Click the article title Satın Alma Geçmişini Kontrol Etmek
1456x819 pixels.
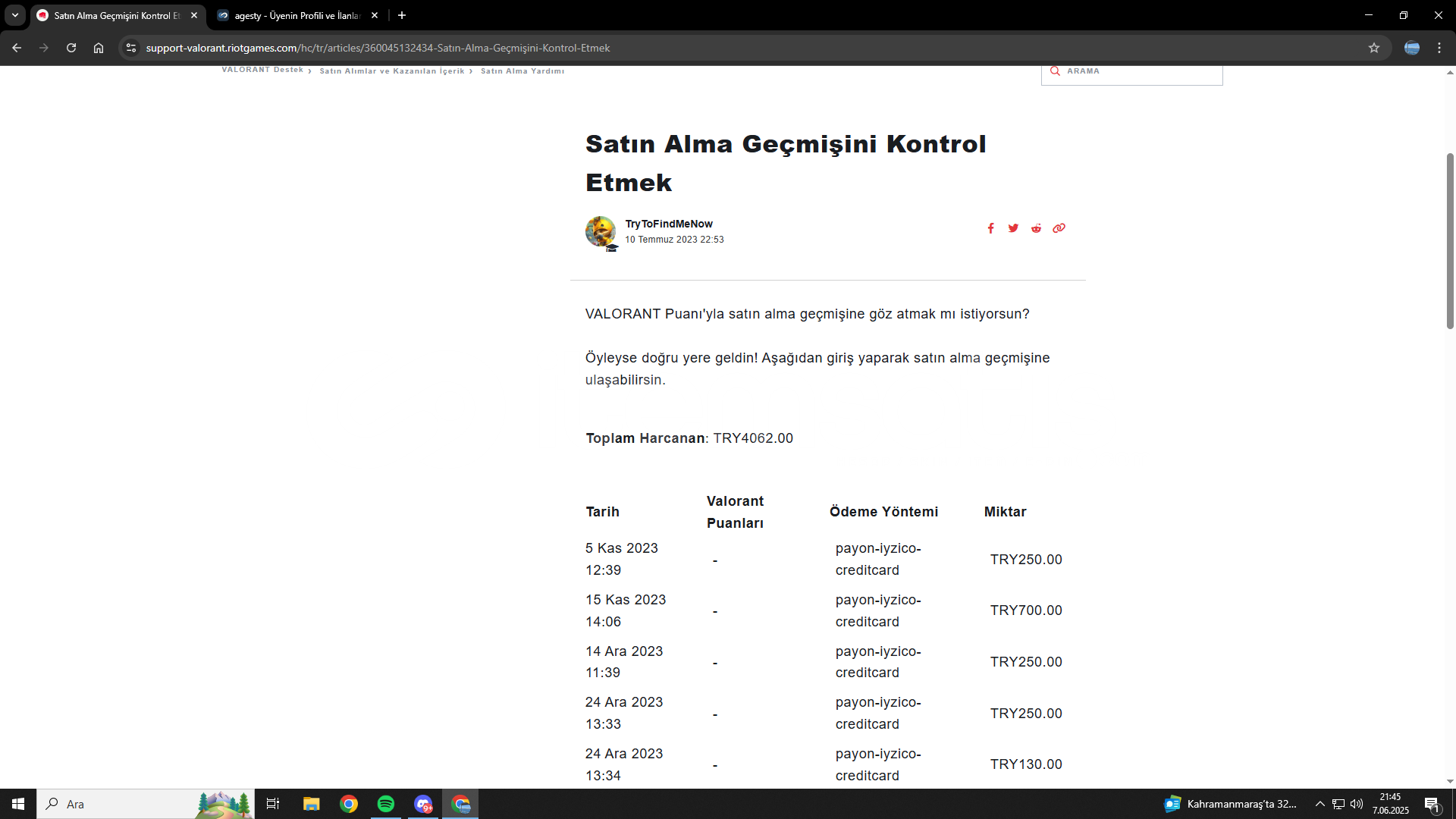(786, 163)
